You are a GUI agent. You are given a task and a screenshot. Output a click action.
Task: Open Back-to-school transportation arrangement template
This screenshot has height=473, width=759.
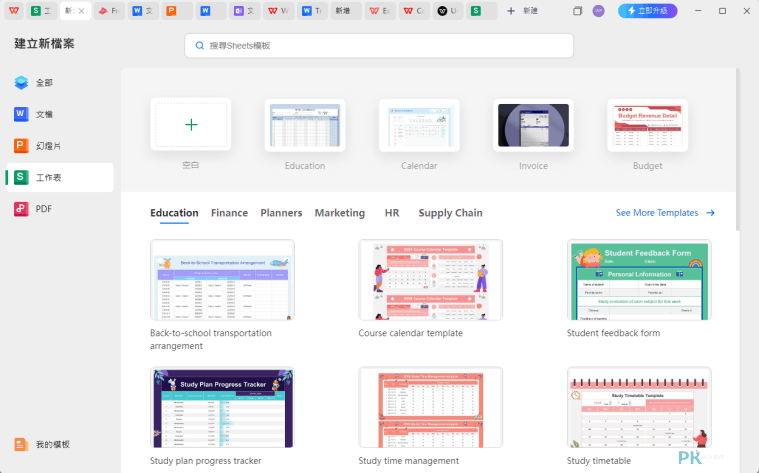(222, 280)
